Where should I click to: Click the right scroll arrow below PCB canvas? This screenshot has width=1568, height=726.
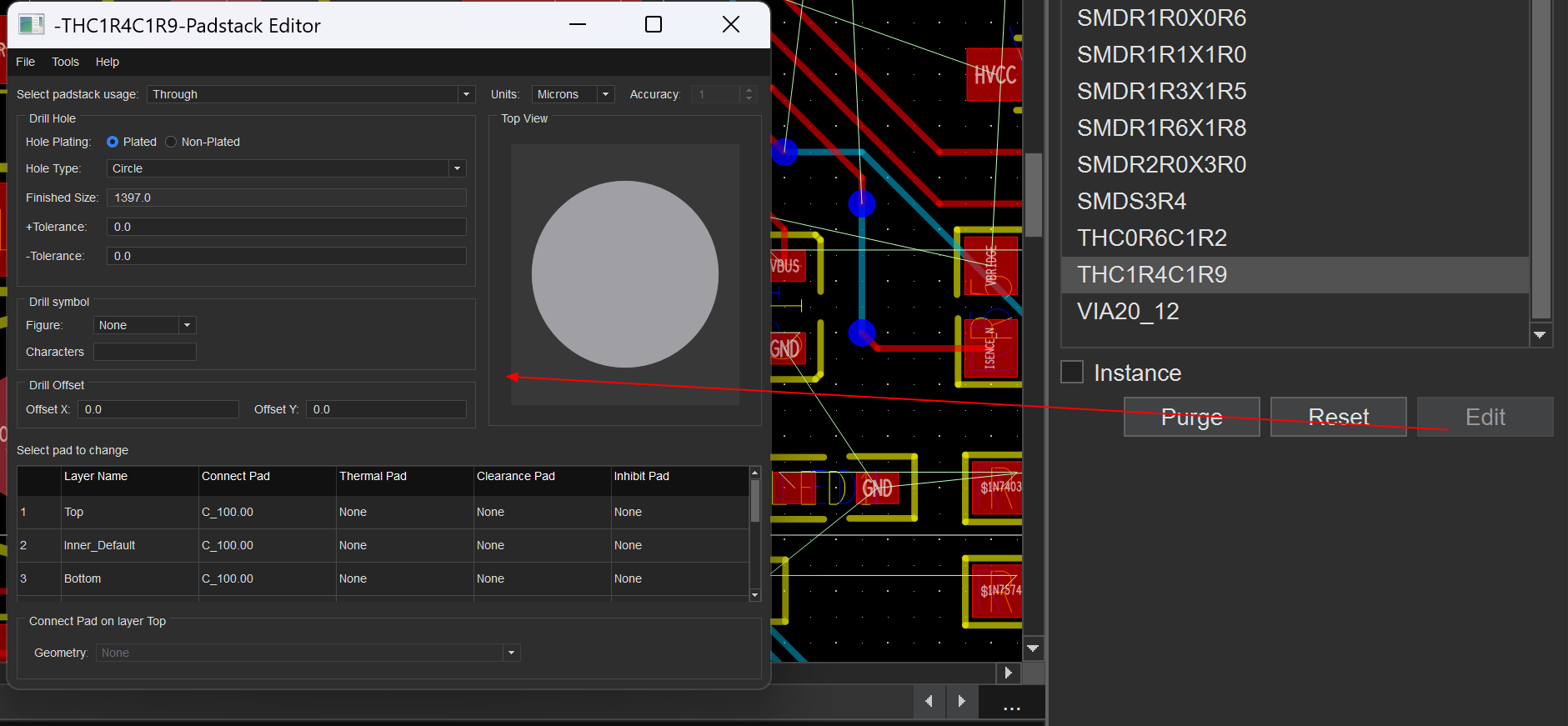point(1008,673)
